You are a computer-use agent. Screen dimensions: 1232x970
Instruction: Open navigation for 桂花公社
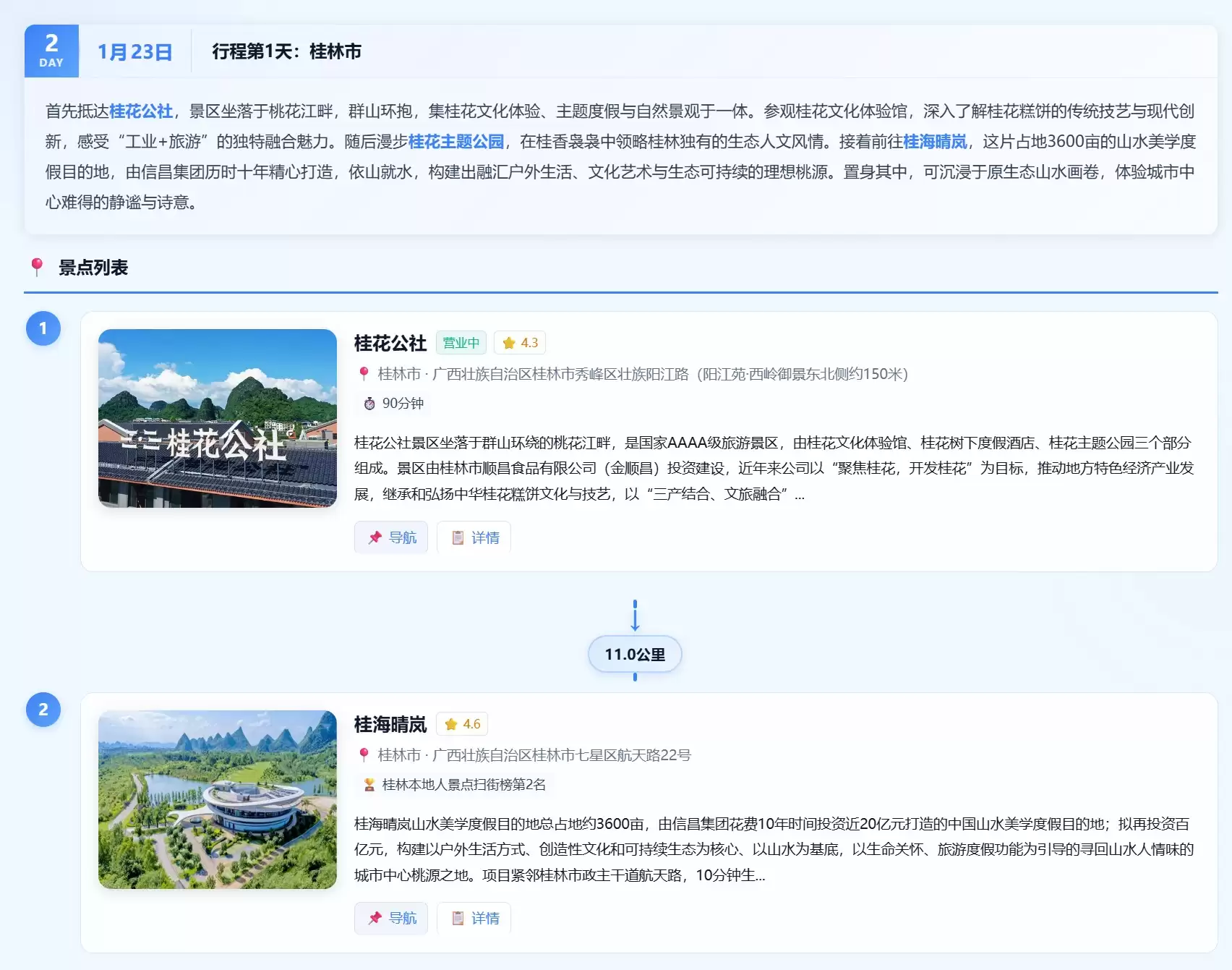click(x=391, y=537)
